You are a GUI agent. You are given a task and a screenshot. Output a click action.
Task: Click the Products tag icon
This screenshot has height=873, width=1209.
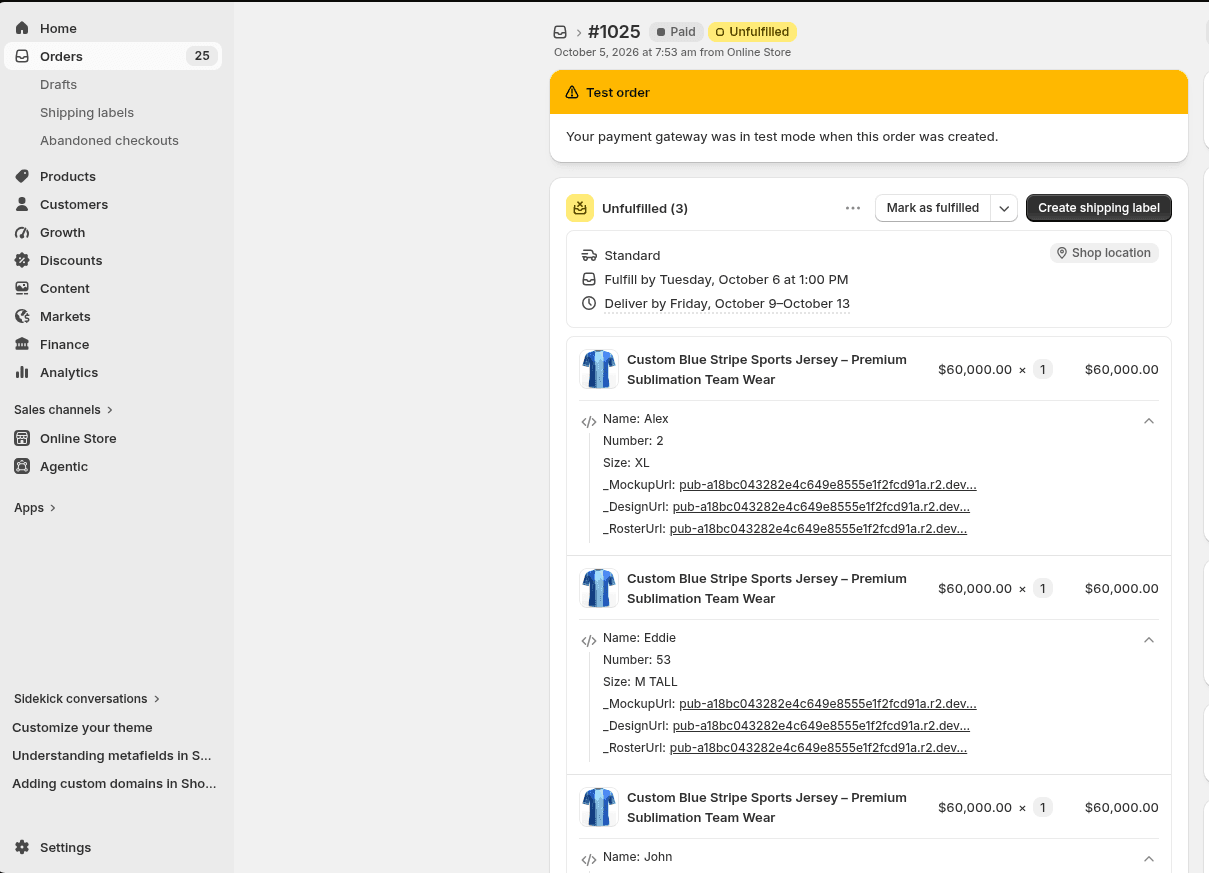click(x=22, y=176)
